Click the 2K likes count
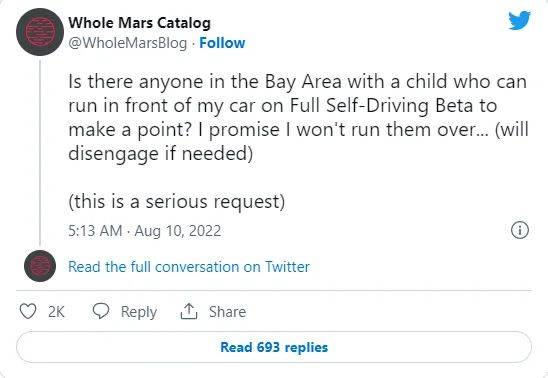Image resolution: width=548 pixels, height=378 pixels. 56,312
